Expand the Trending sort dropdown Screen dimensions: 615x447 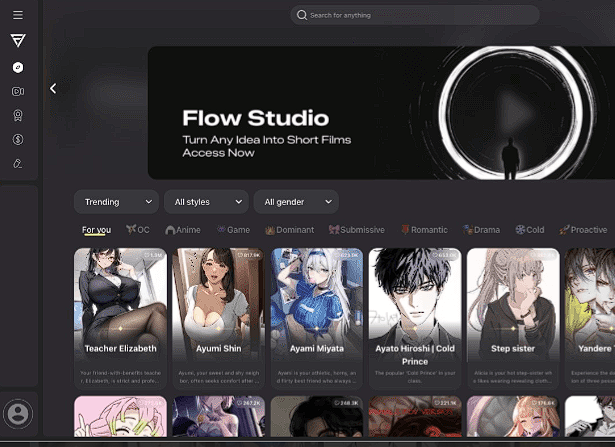point(116,202)
